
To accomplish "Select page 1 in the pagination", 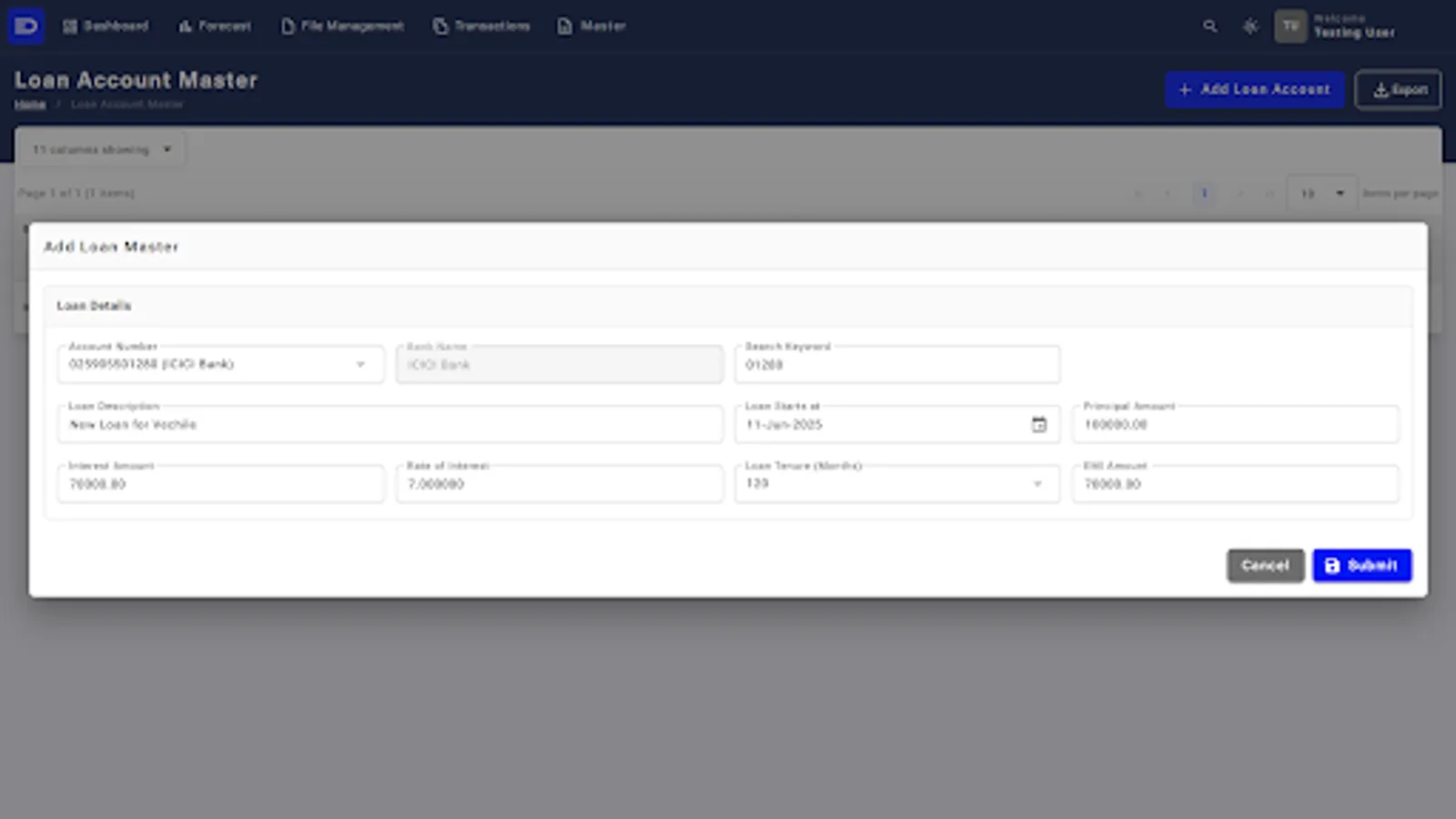I will [x=1204, y=193].
